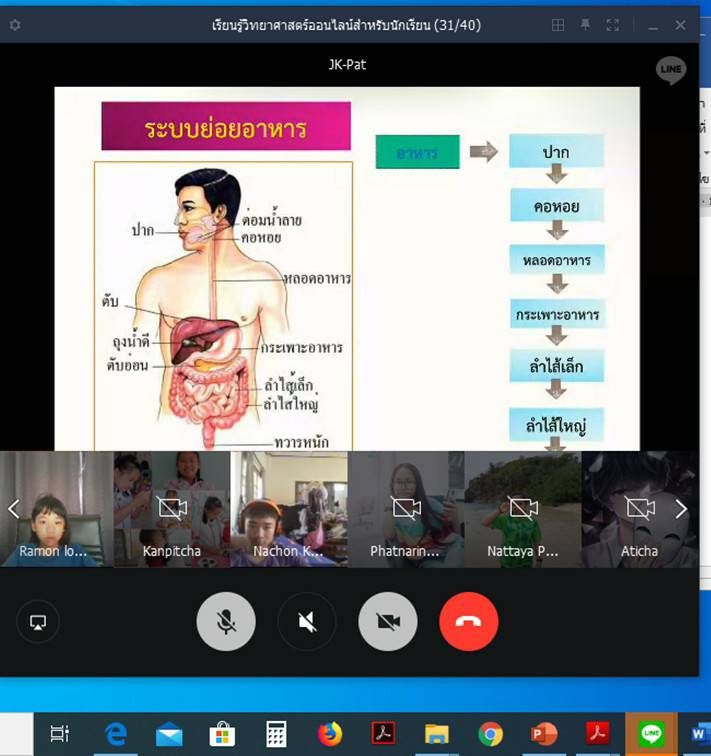Toggle microphone mute
The width and height of the screenshot is (711, 756).
pyautogui.click(x=227, y=622)
